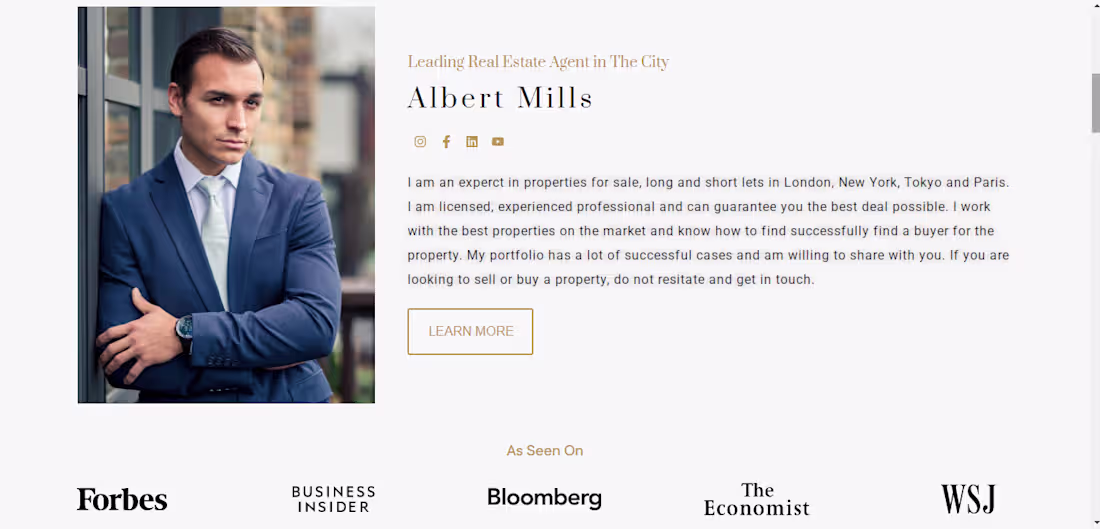The width and height of the screenshot is (1100, 529).
Task: Click the word 'Tokyo' in the bio
Action: pos(922,183)
